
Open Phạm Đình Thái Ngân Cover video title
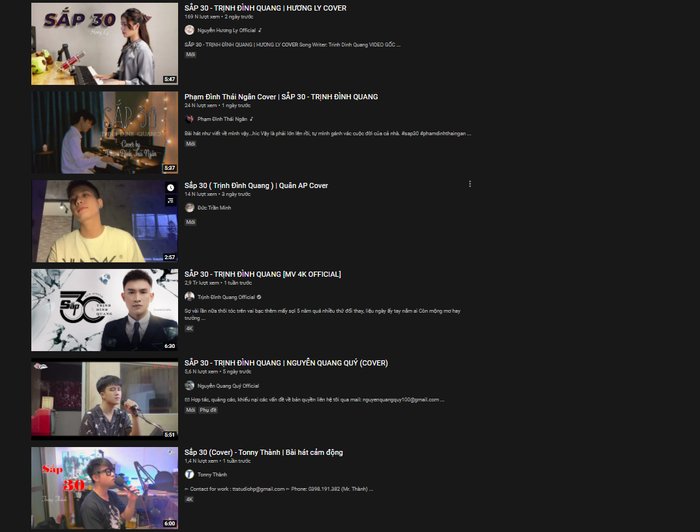tap(281, 97)
